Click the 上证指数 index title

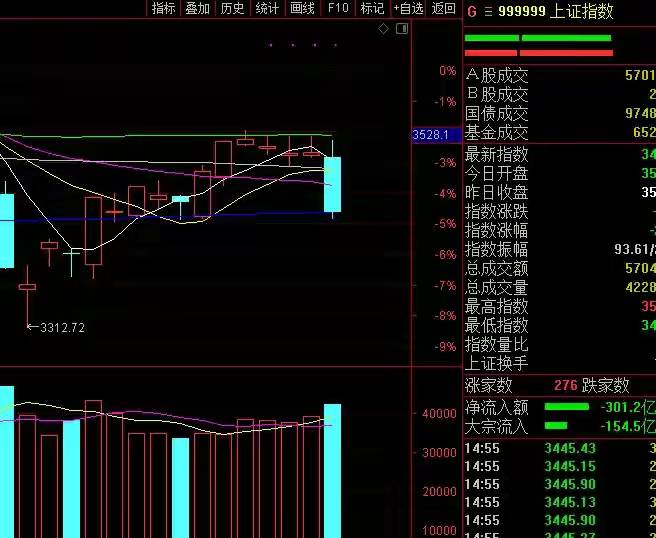click(x=582, y=11)
